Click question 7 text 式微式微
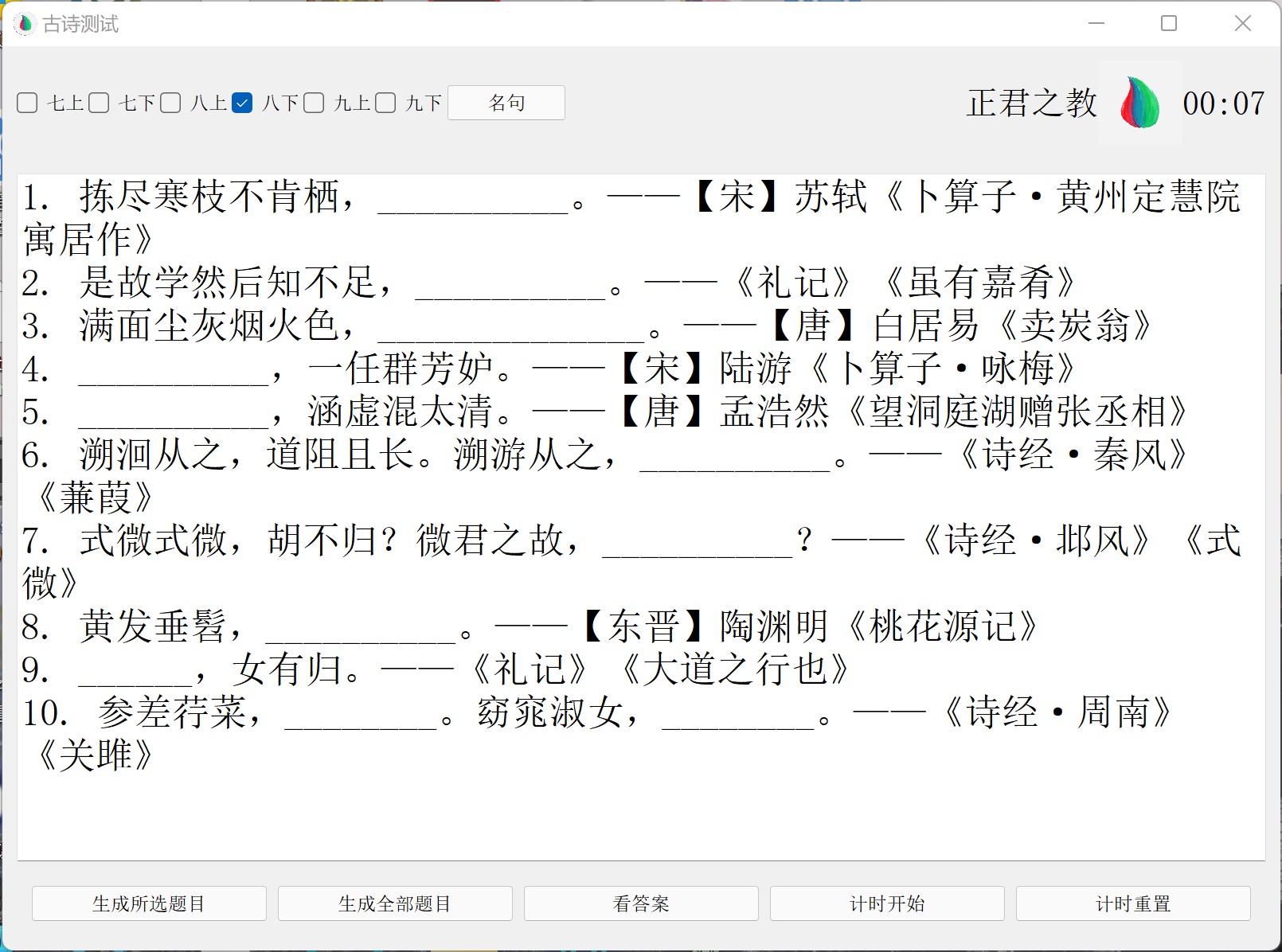The height and width of the screenshot is (952, 1282). 153,540
